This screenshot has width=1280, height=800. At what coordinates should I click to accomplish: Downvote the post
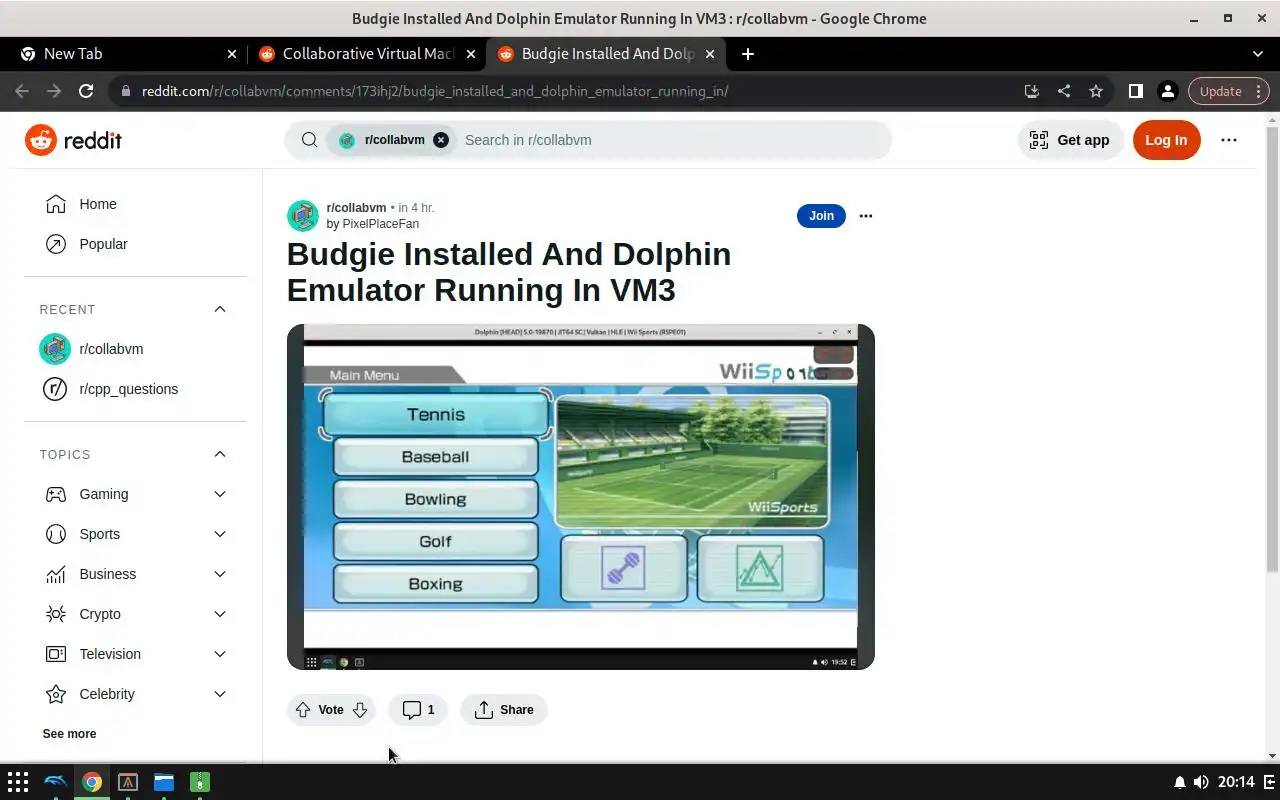click(x=360, y=710)
